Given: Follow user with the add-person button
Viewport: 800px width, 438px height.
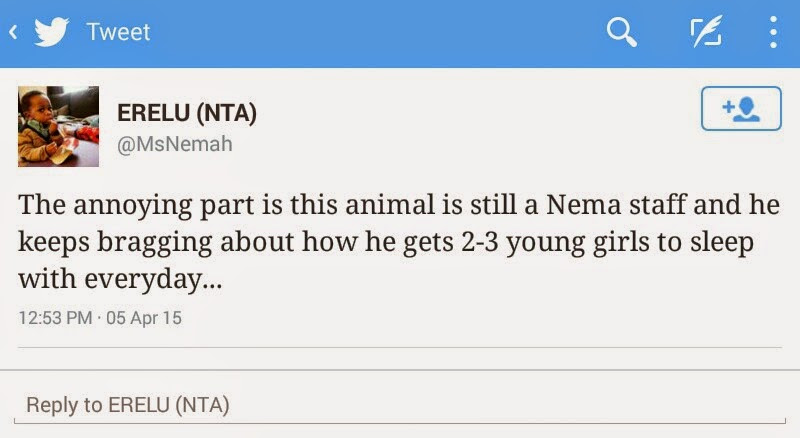Looking at the screenshot, I should 740,109.
